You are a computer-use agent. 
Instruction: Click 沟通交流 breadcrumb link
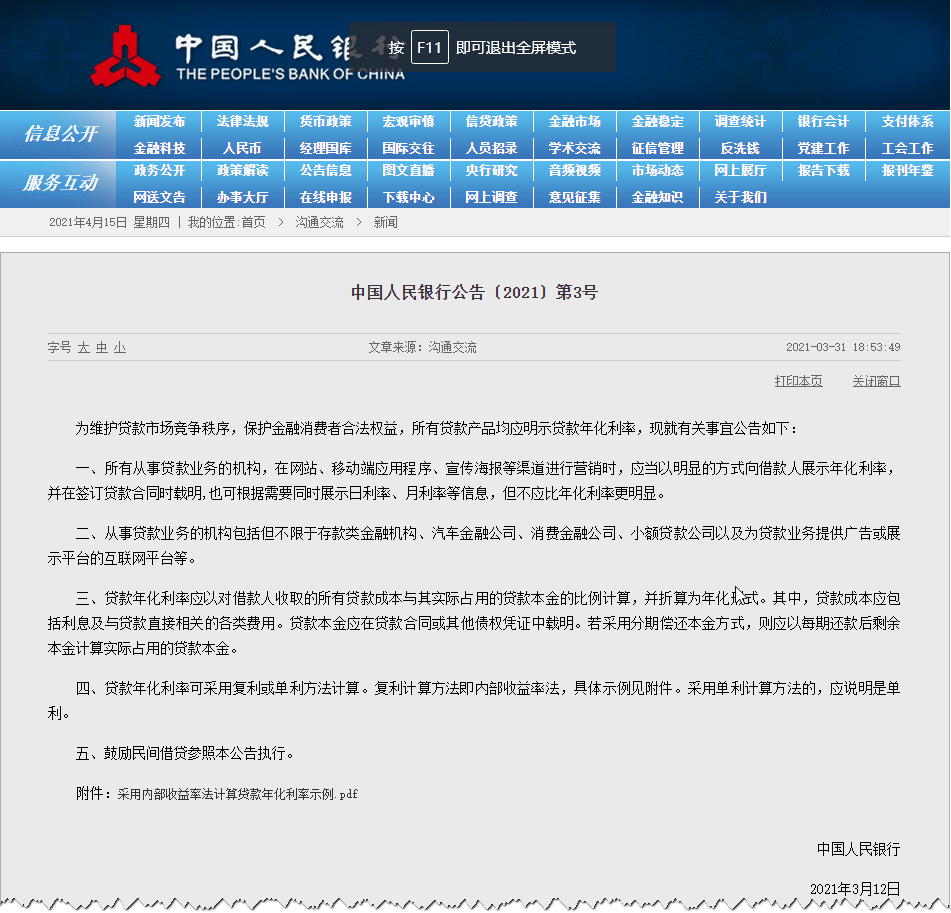pos(320,223)
